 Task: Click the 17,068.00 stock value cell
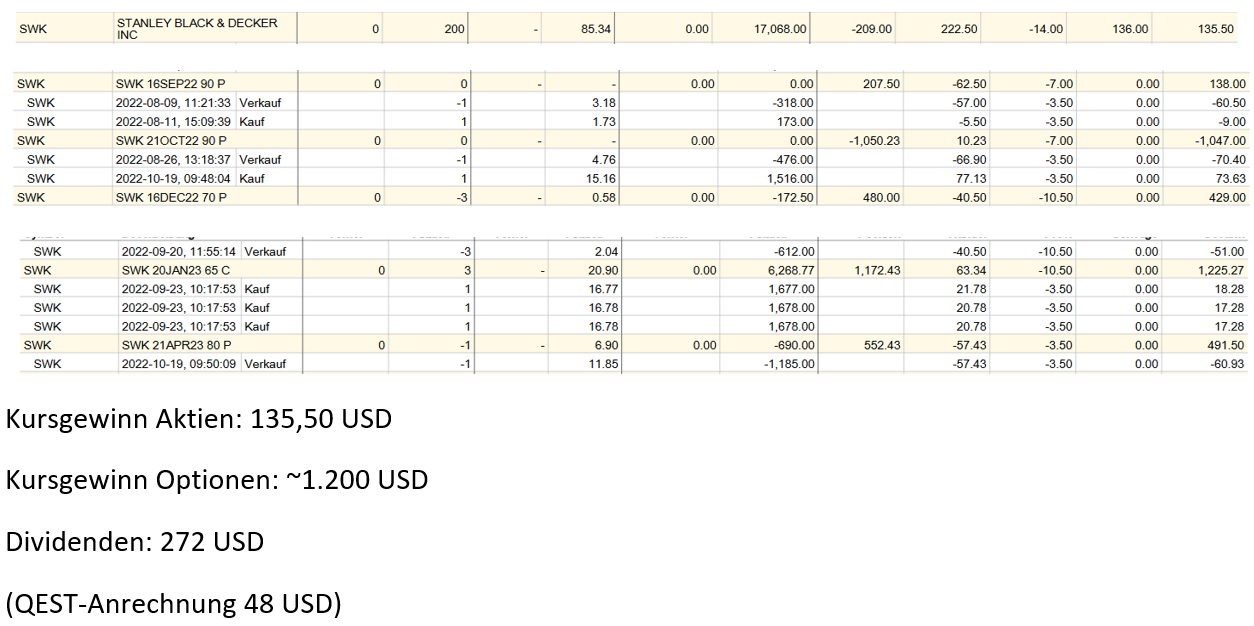pos(779,30)
